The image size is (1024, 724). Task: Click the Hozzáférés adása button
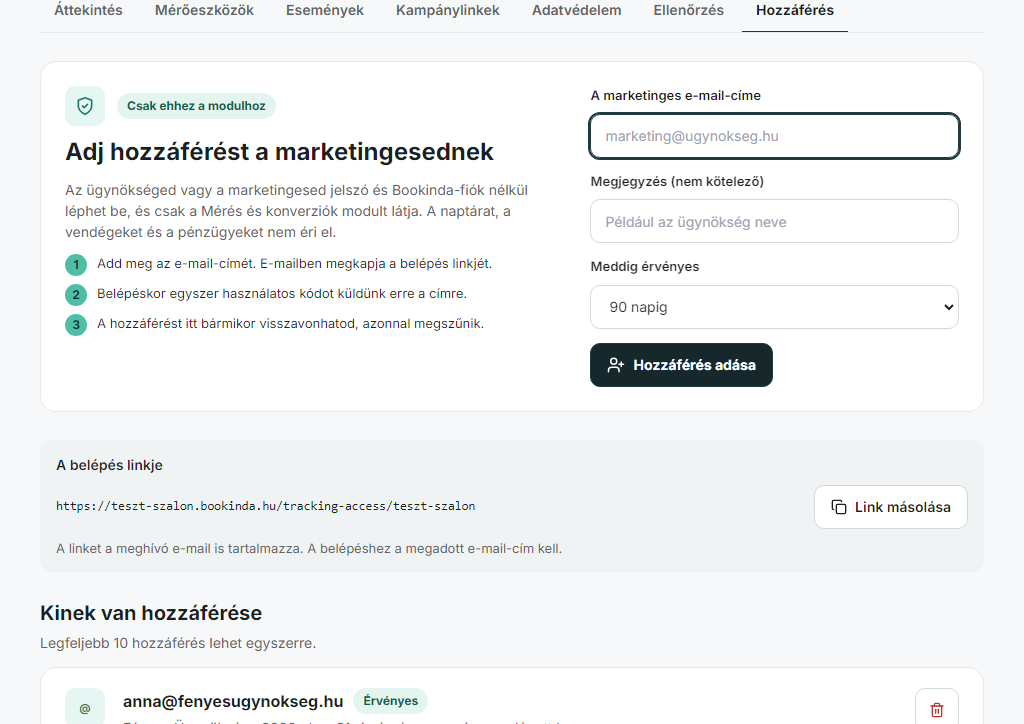681,365
